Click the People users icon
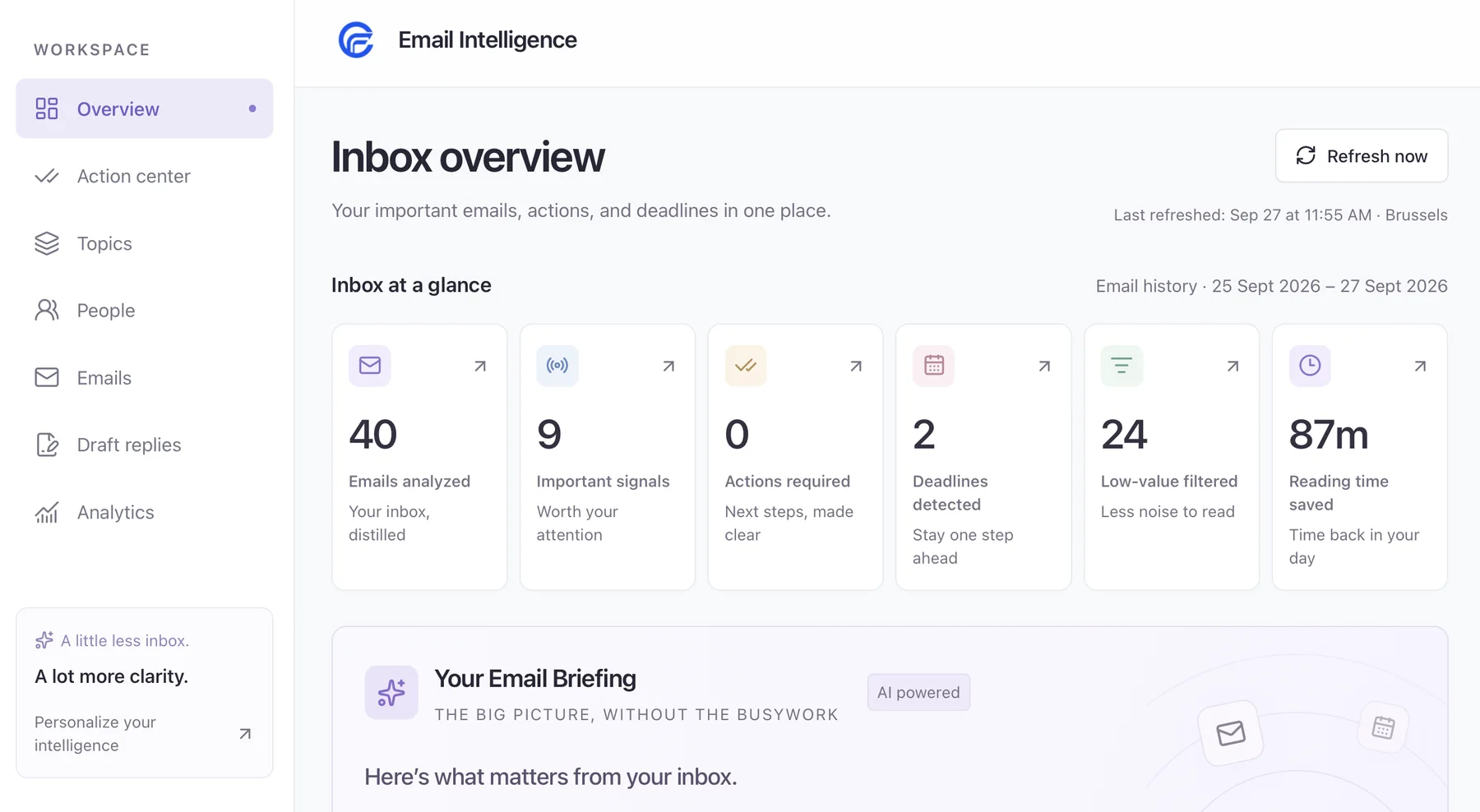Viewport: 1480px width, 812px height. pyautogui.click(x=47, y=310)
